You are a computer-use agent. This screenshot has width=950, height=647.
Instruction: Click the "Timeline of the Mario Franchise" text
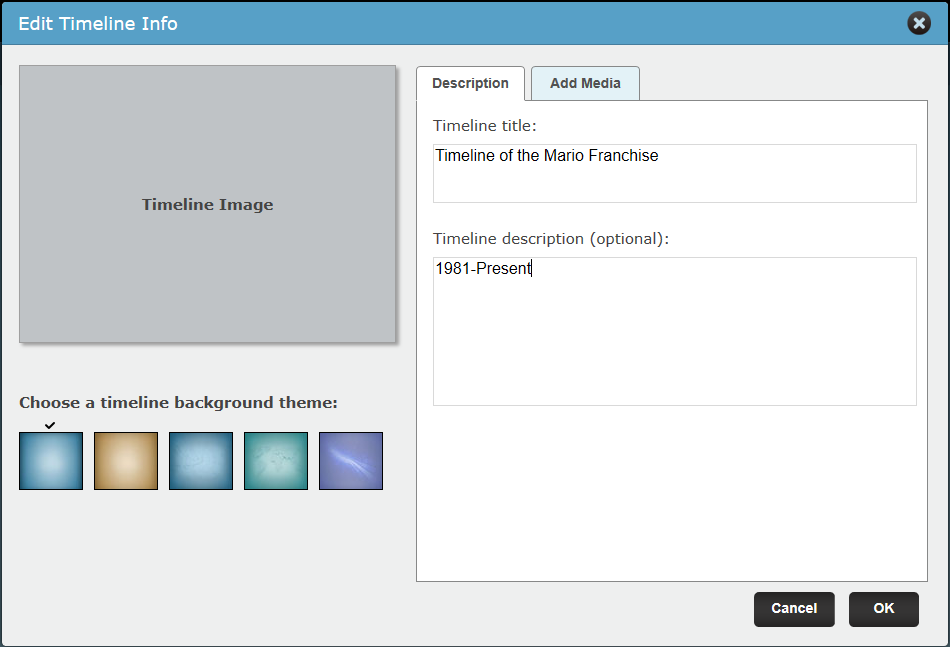pyautogui.click(x=546, y=156)
